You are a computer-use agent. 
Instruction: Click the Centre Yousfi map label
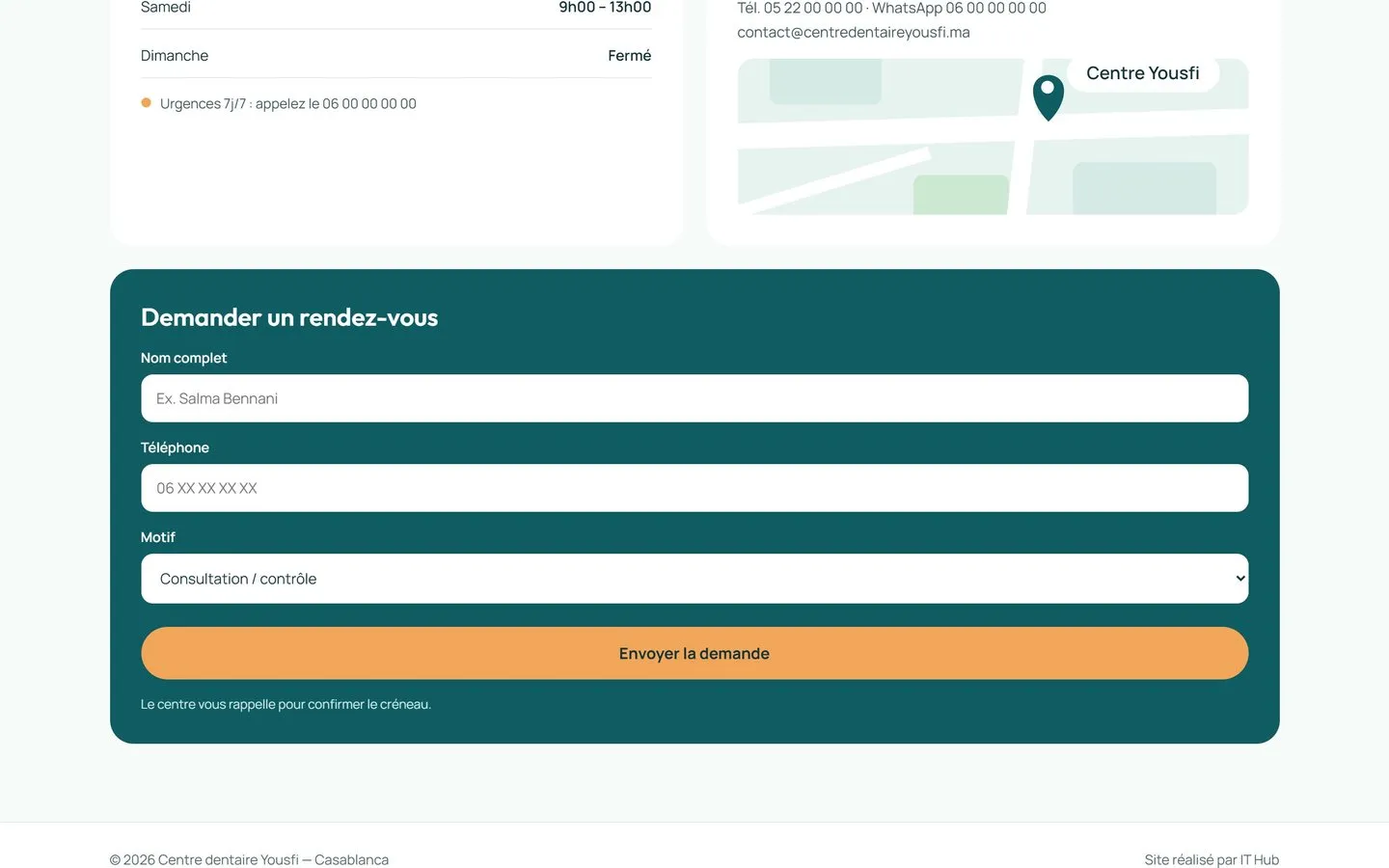1143,73
